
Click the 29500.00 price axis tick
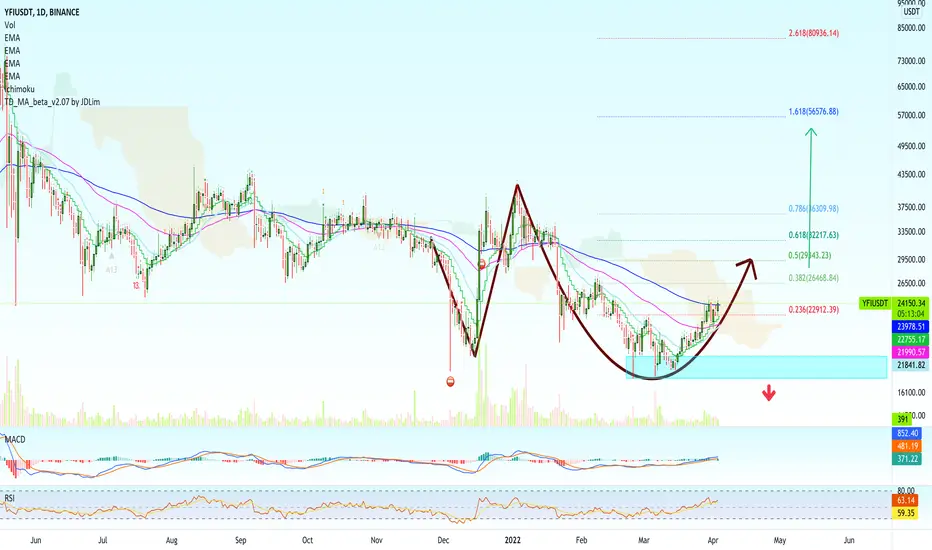click(x=911, y=259)
